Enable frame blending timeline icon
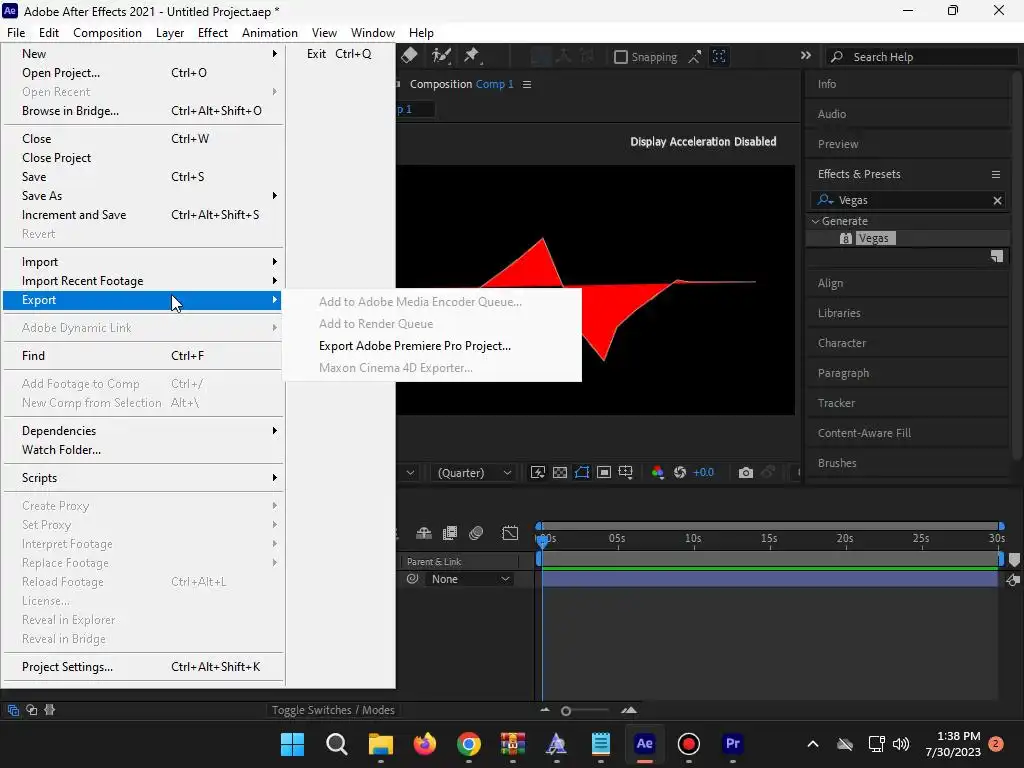 [x=450, y=533]
